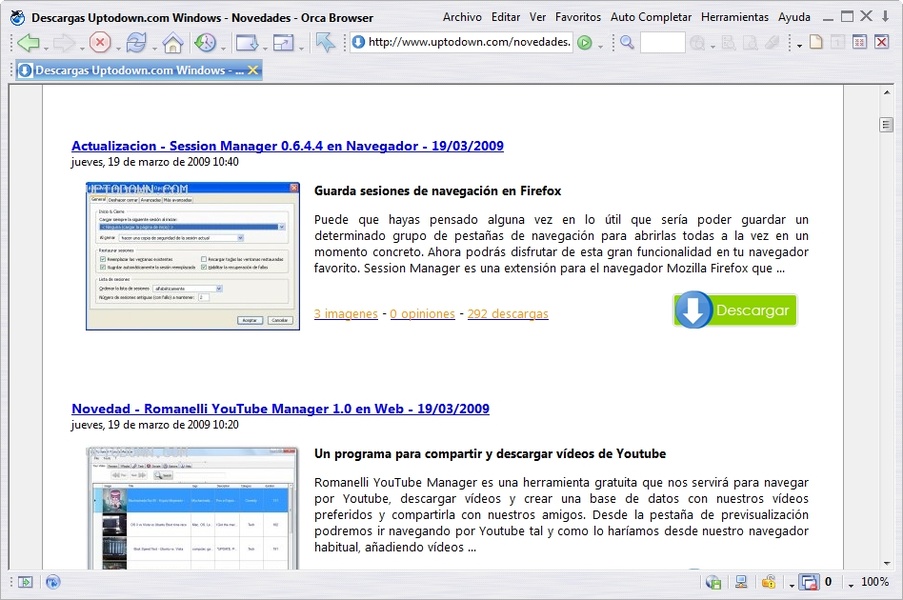Open the Favoritos menu
Screen dimensions: 903x600
point(578,17)
